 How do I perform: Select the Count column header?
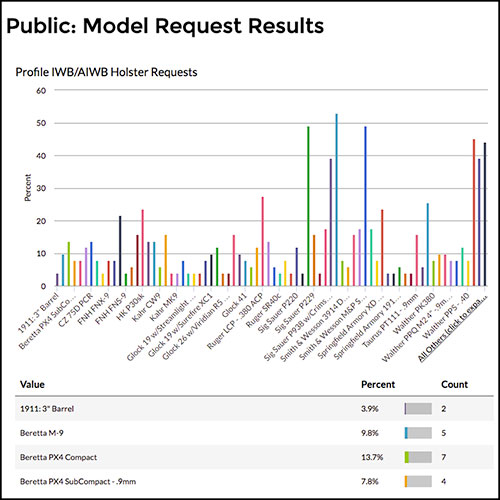tap(454, 384)
